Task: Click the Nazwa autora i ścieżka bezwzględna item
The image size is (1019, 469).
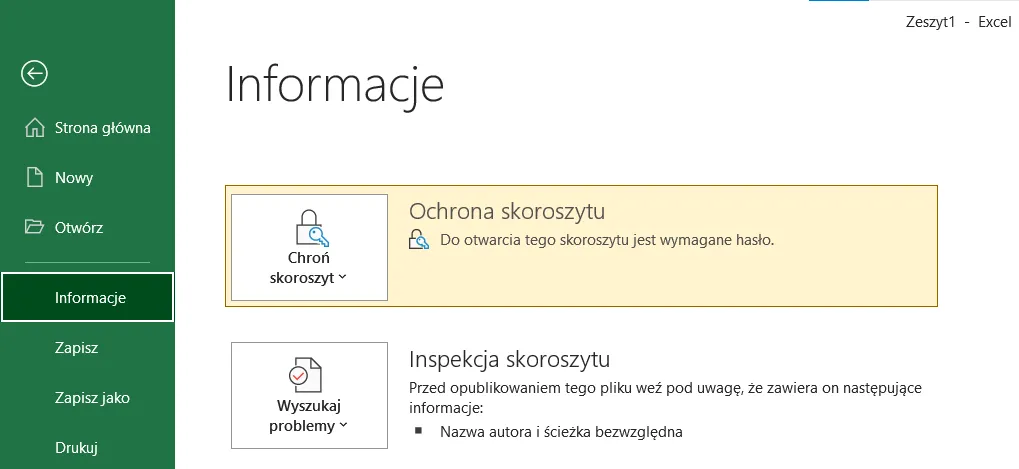Action: point(561,432)
